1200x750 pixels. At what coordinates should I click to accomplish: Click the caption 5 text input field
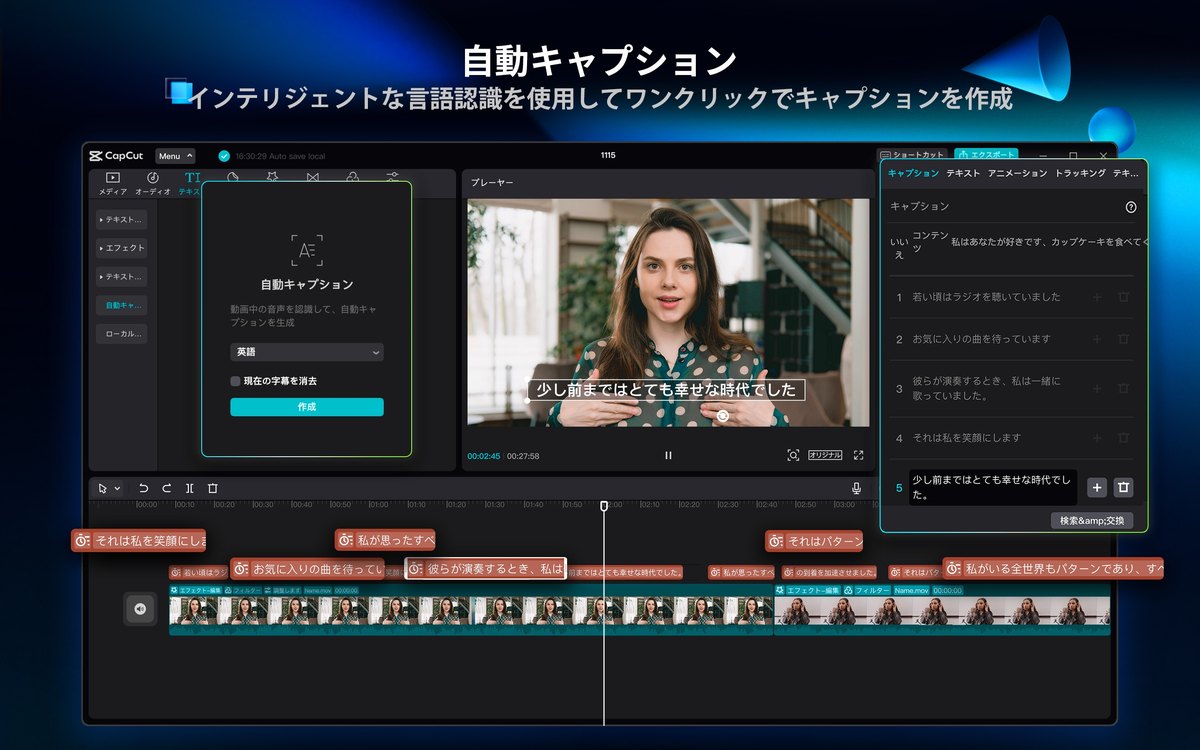pos(993,487)
